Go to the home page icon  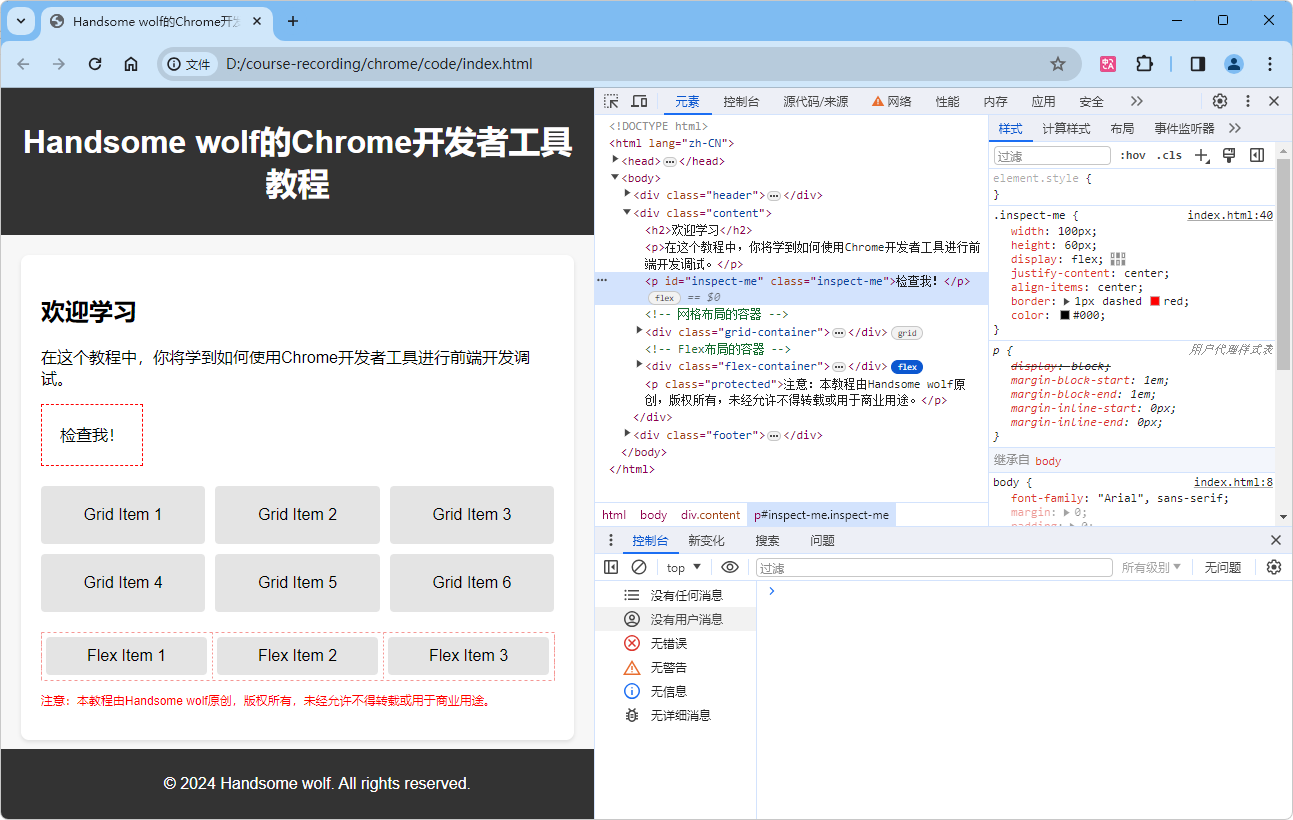(x=130, y=64)
